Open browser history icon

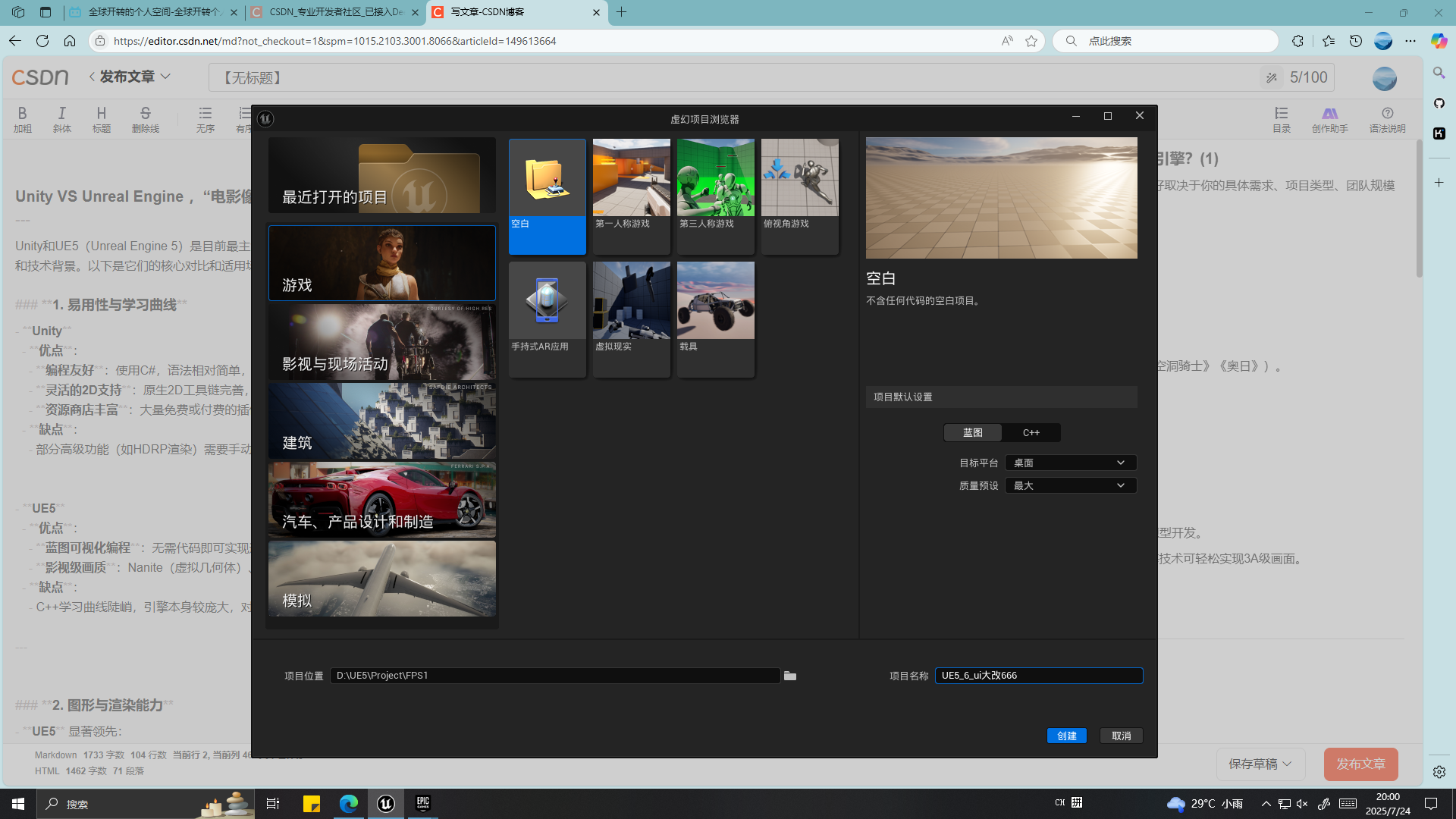pyautogui.click(x=1356, y=41)
